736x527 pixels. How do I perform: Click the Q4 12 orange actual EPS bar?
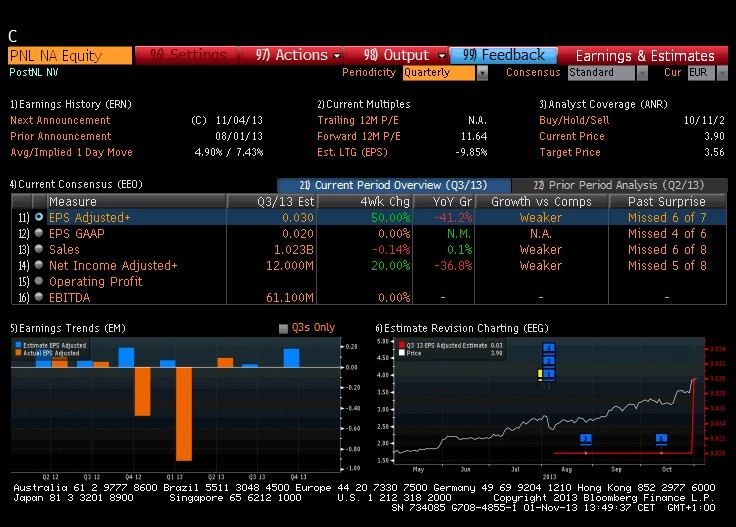(142, 391)
